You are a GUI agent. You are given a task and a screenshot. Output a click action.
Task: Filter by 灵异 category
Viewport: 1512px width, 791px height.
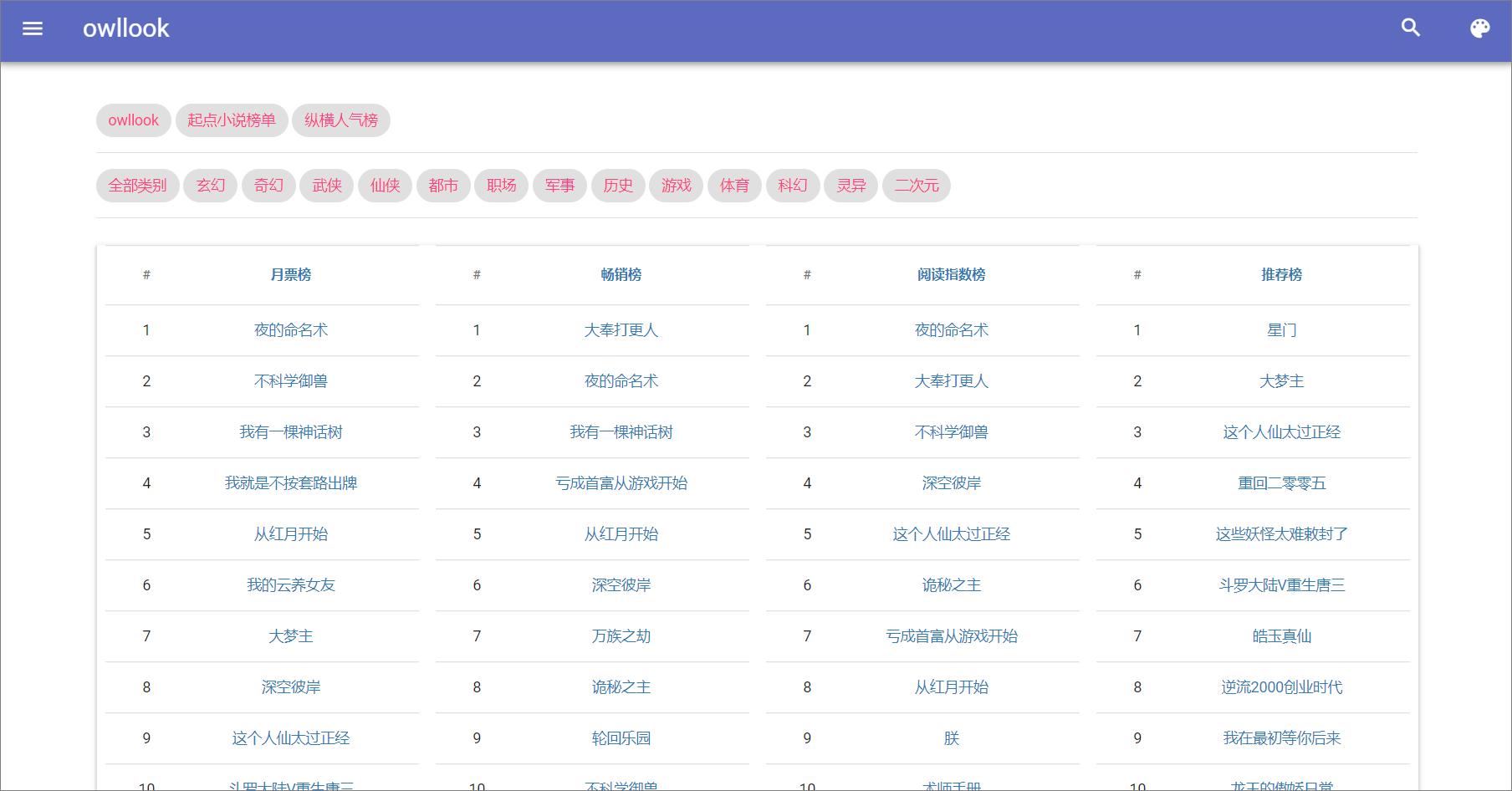click(850, 186)
